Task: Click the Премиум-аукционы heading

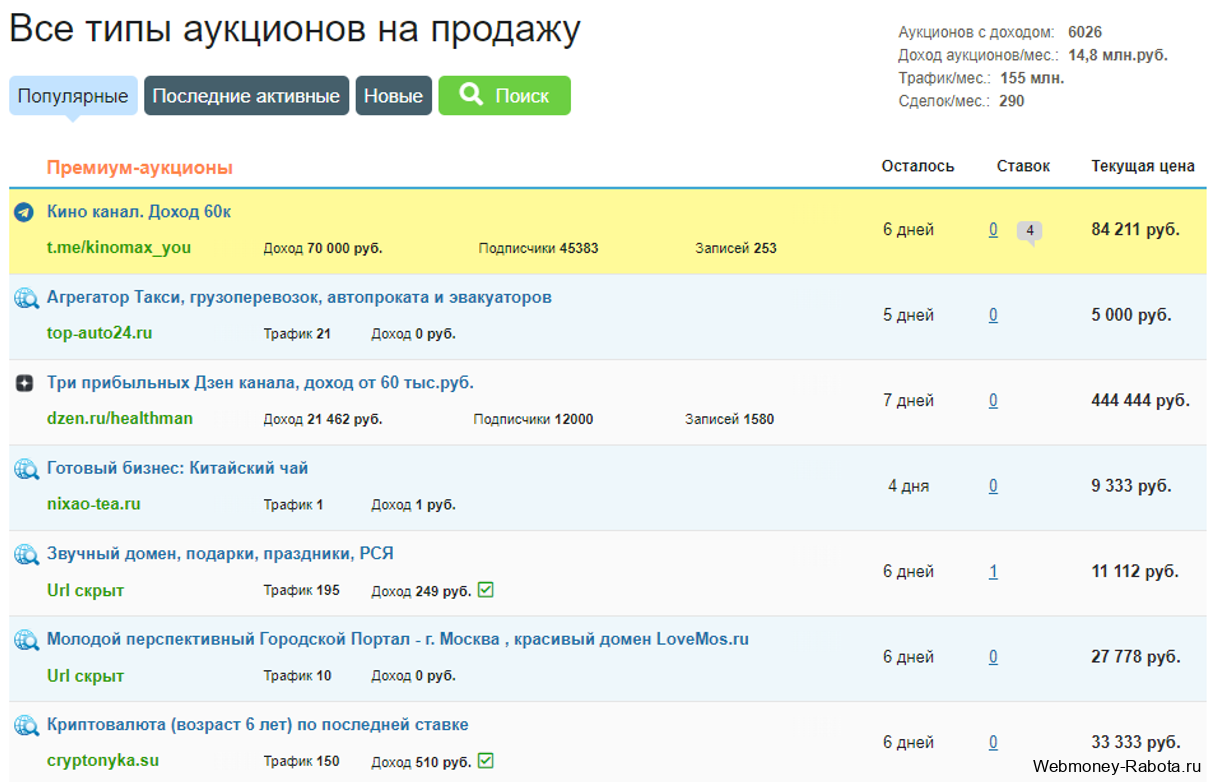Action: pyautogui.click(x=140, y=167)
